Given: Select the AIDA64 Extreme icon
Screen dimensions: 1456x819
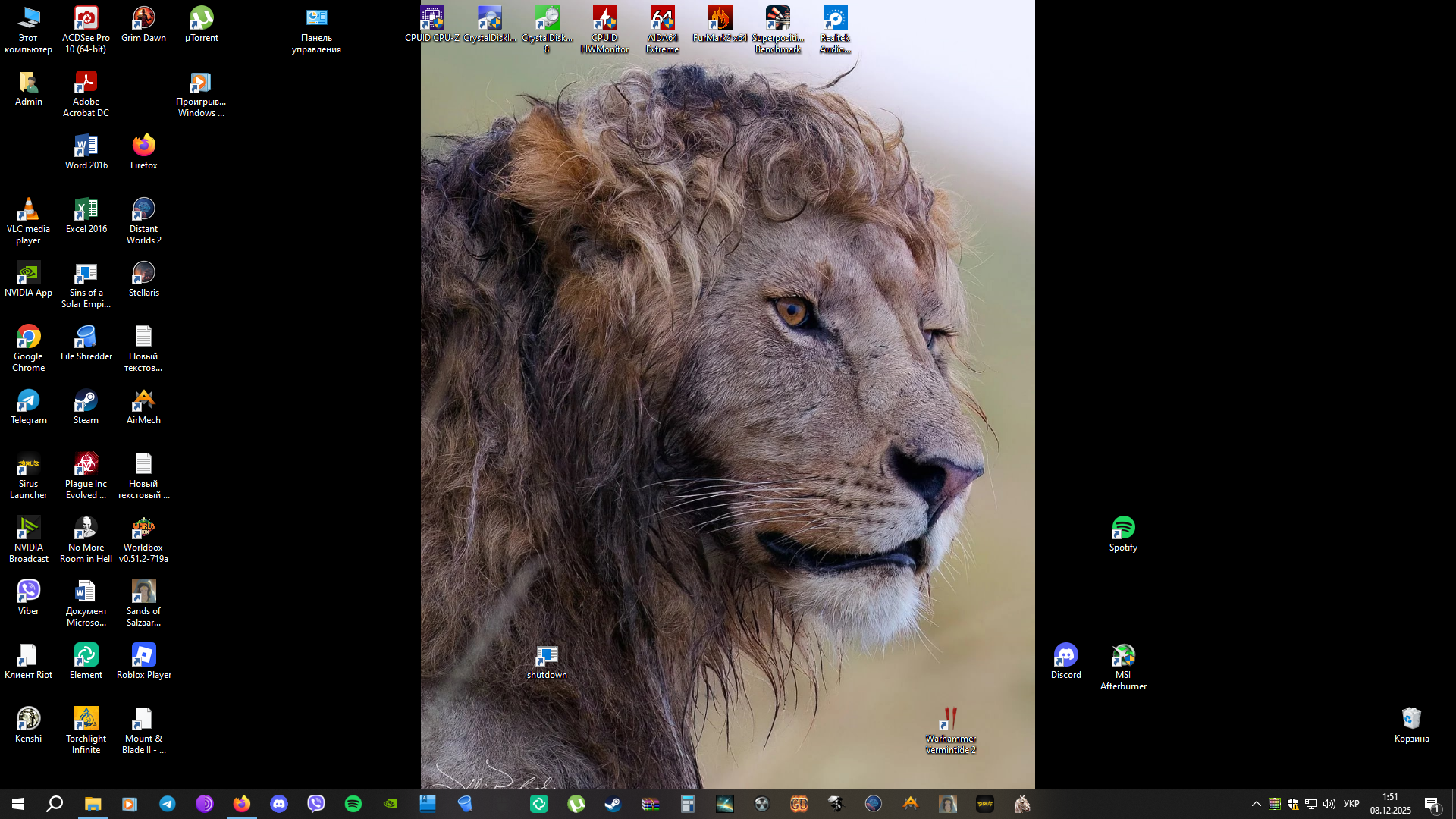Looking at the screenshot, I should 662,28.
